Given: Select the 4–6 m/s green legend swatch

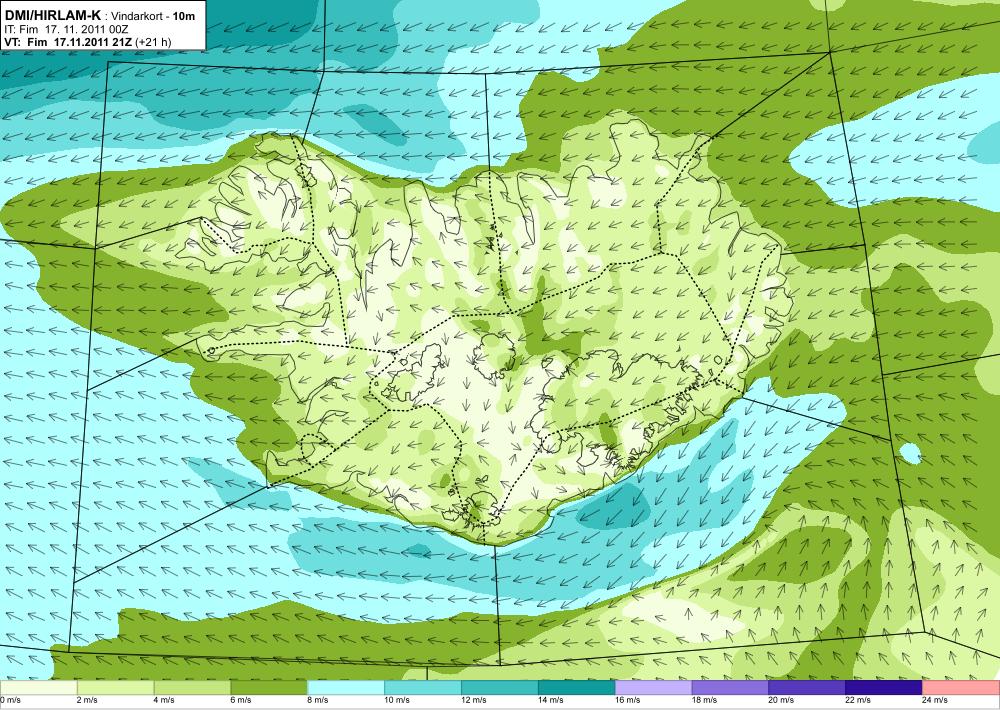Looking at the screenshot, I should point(192,688).
